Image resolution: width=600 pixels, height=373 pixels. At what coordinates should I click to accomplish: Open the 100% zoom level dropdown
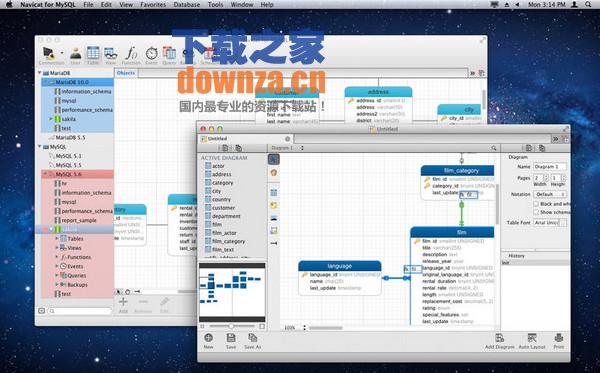tap(295, 328)
